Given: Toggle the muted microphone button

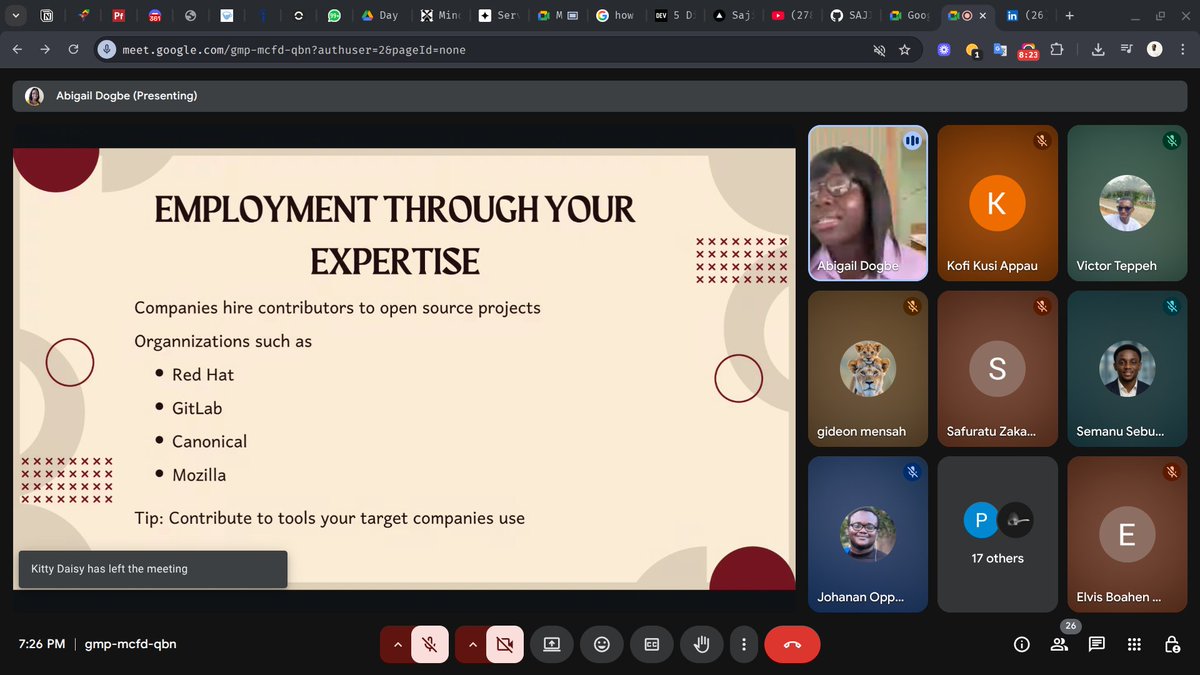Looking at the screenshot, I should coord(429,645).
